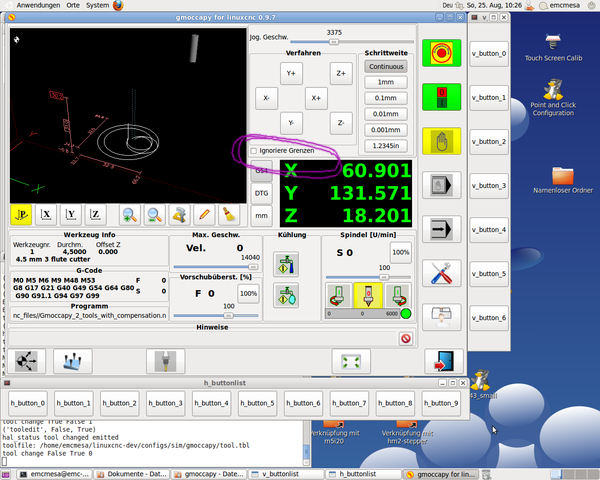Toggle flood coolant button
This screenshot has height=480, width=600.
pos(286,264)
